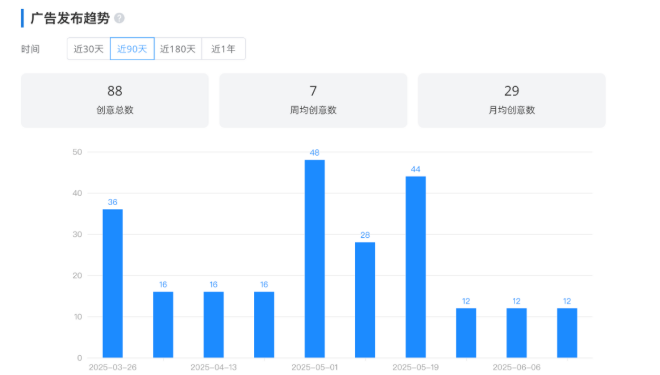Screen dimensions: 660x375
Task: Click the 2025-03-26 axis date label
Action: coord(113,367)
